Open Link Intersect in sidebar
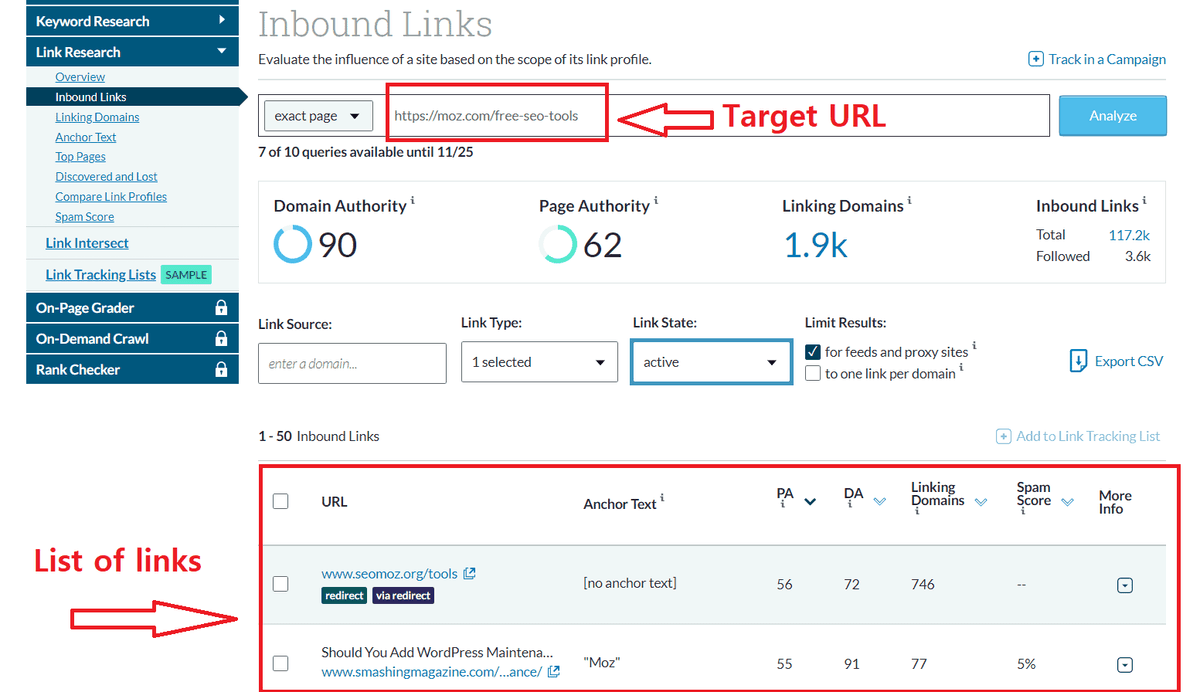Image resolution: width=1200 pixels, height=692 pixels. pos(87,243)
